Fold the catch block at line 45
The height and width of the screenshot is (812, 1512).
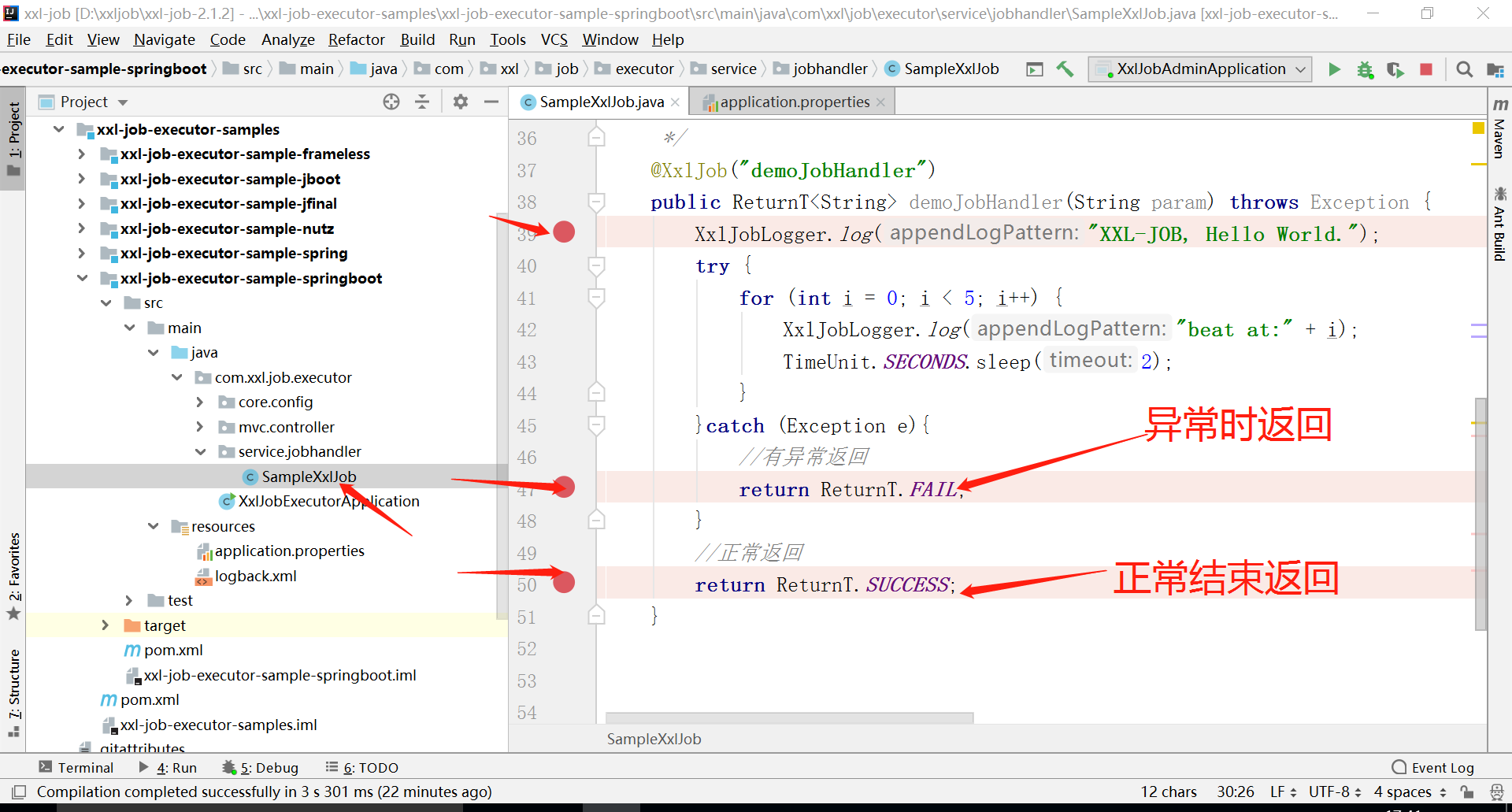(596, 425)
